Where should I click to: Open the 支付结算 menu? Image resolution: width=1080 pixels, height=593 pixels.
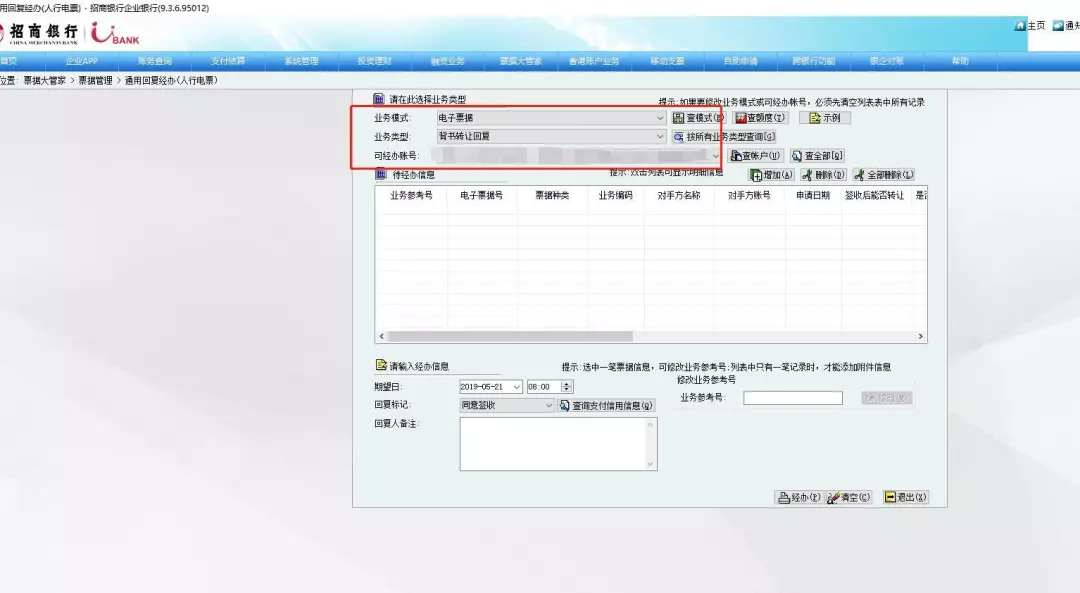click(x=227, y=61)
